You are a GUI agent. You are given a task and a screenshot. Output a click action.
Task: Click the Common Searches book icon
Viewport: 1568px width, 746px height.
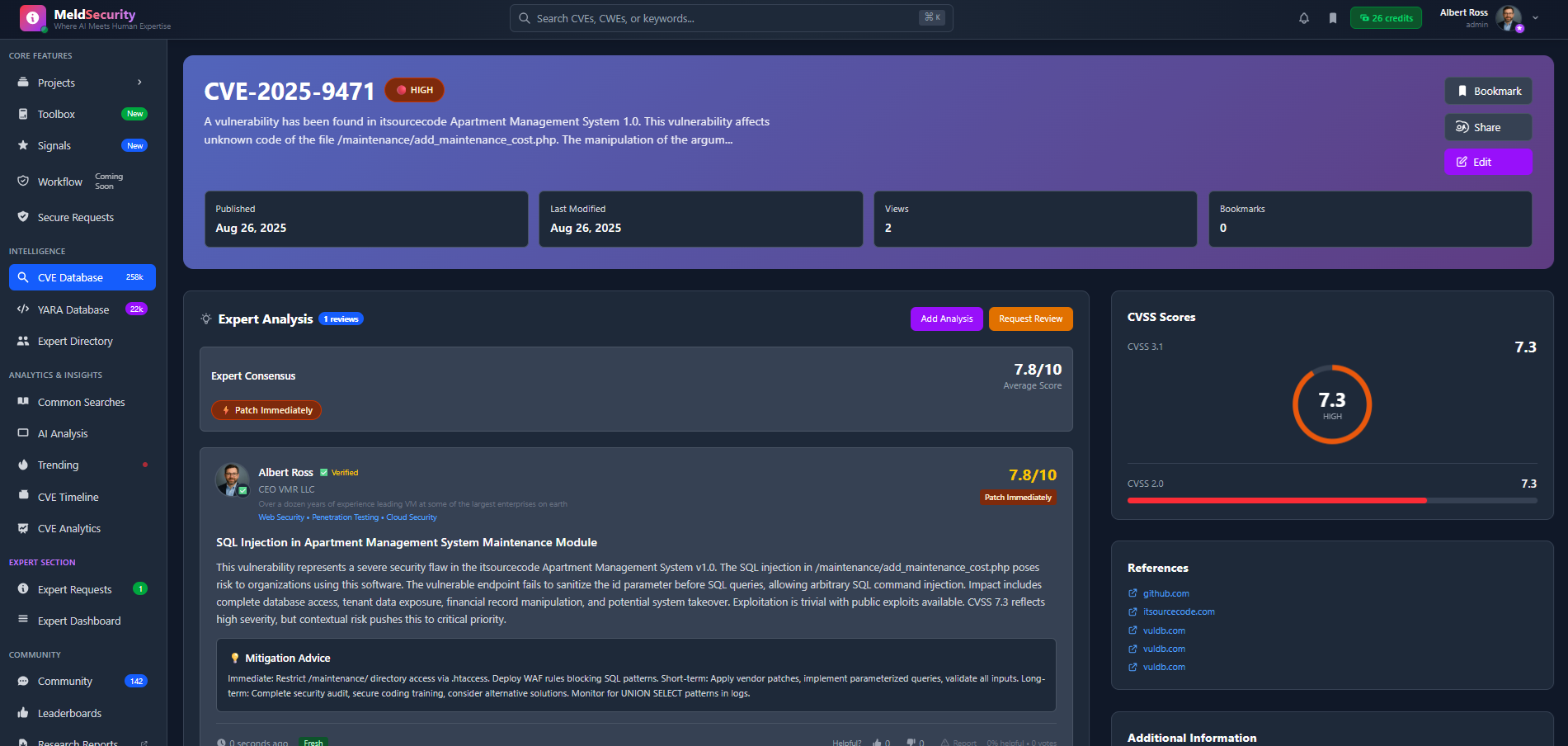click(x=23, y=402)
